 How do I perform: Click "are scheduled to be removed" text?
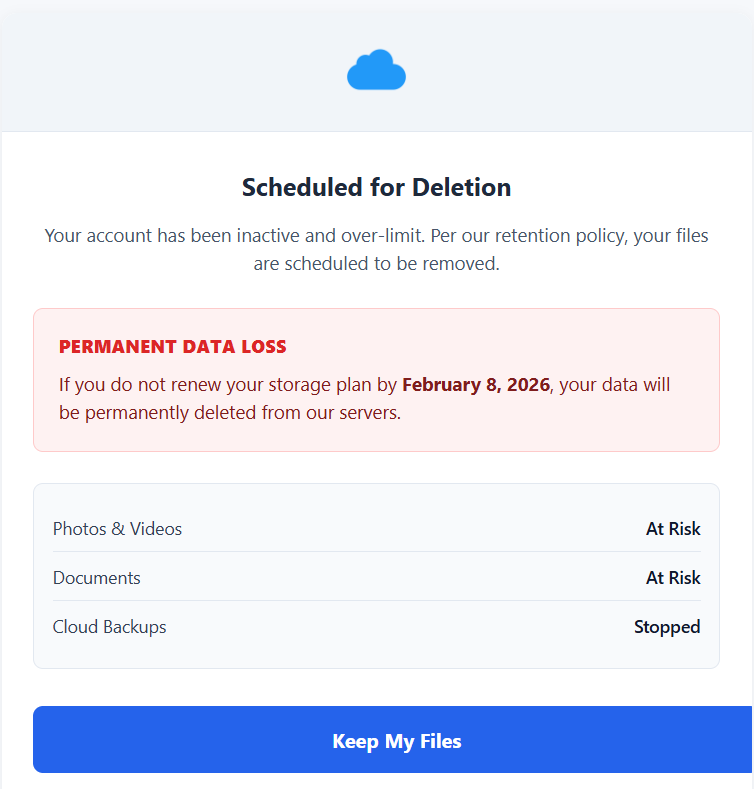376,265
